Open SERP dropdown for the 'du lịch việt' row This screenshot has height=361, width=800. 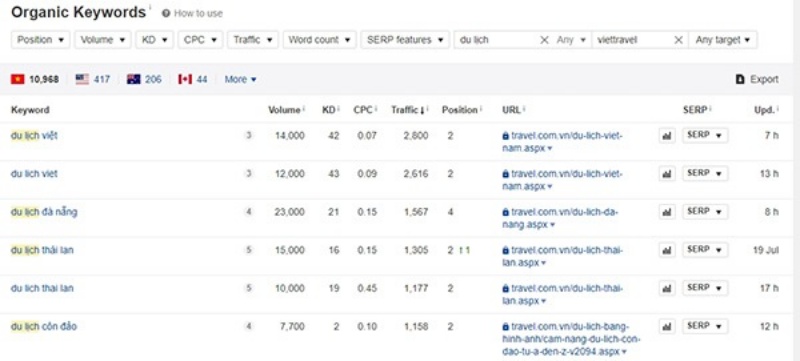705,135
